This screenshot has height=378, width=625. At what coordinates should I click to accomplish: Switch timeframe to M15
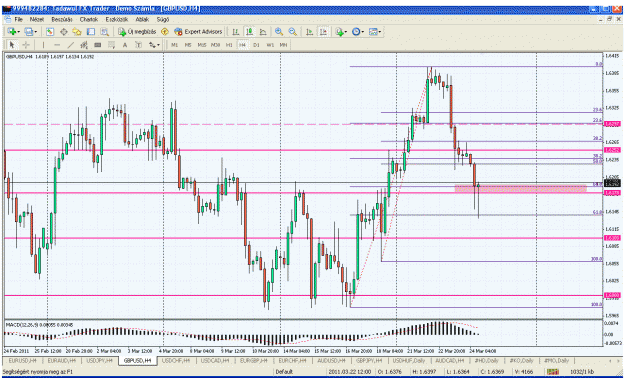tap(202, 45)
